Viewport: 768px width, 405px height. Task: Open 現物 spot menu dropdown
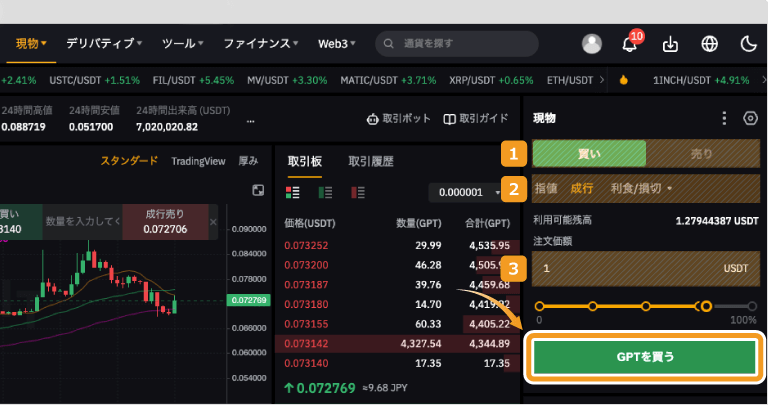[31, 44]
